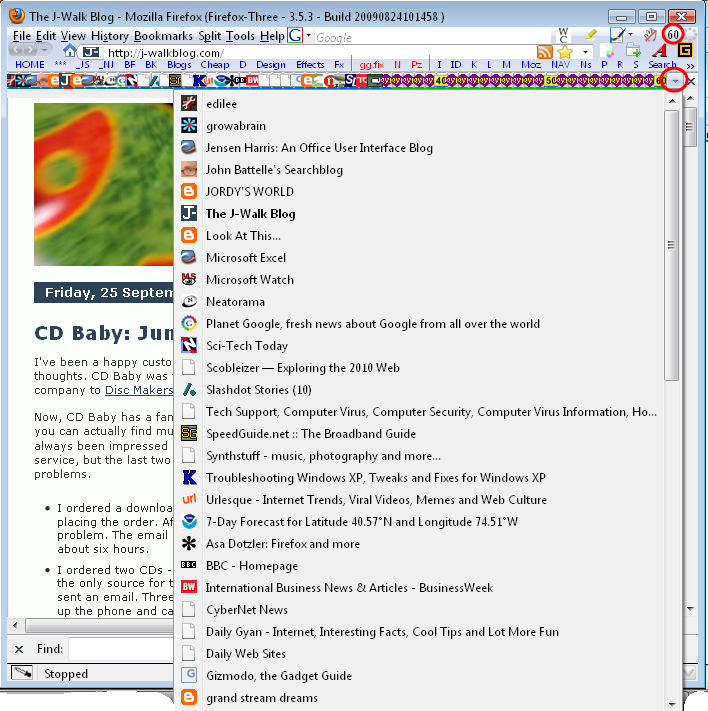Bookmark this page with the star icon
Image resolution: width=708 pixels, height=711 pixels.
click(x=565, y=51)
